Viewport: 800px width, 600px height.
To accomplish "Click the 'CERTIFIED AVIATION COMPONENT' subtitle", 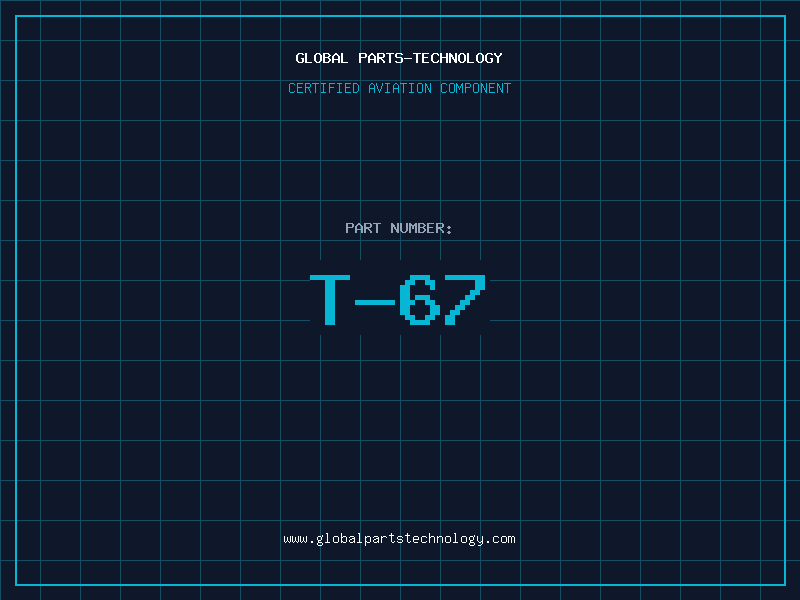I will point(399,88).
